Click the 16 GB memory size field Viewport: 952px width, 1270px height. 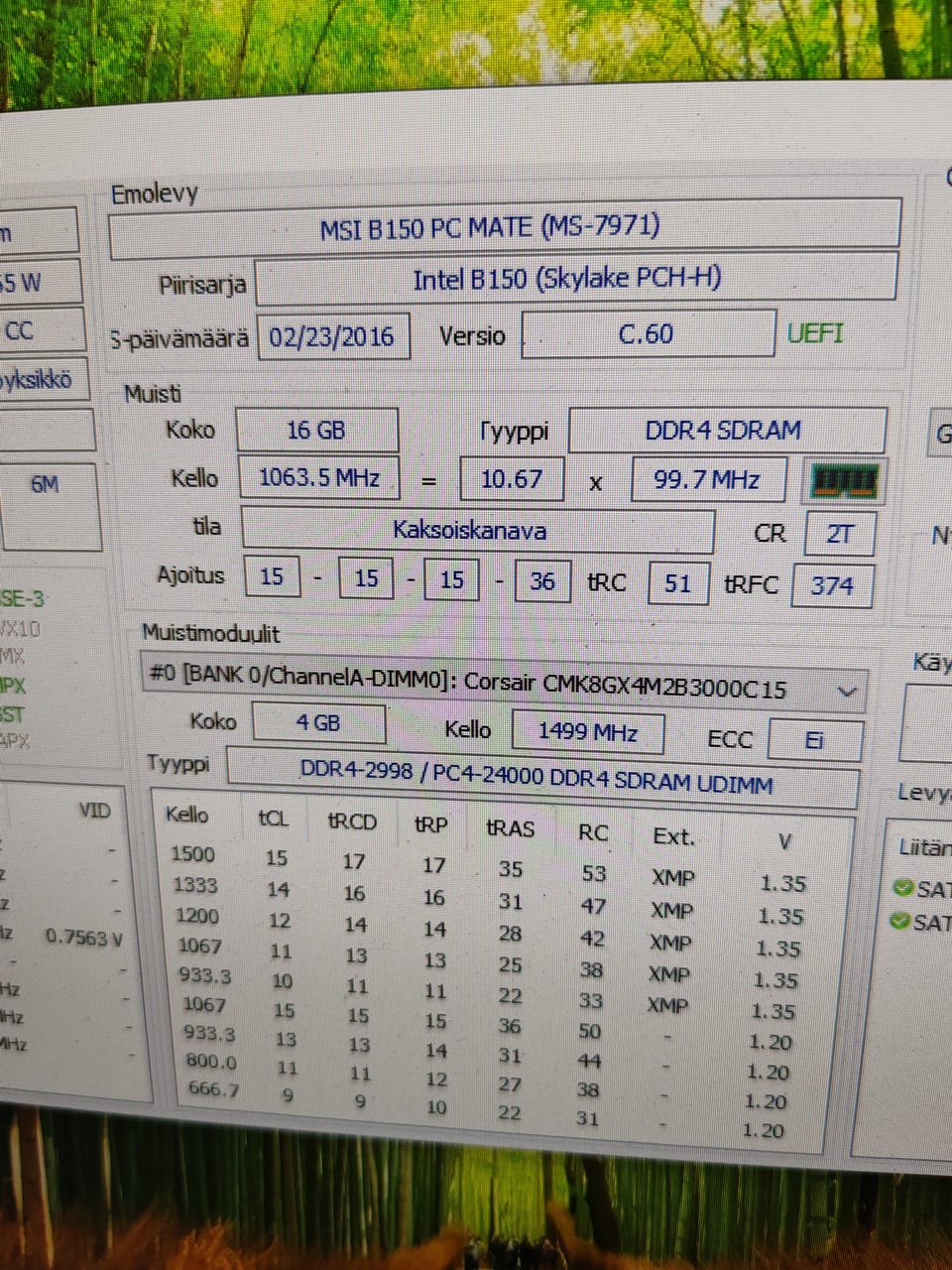pos(316,431)
